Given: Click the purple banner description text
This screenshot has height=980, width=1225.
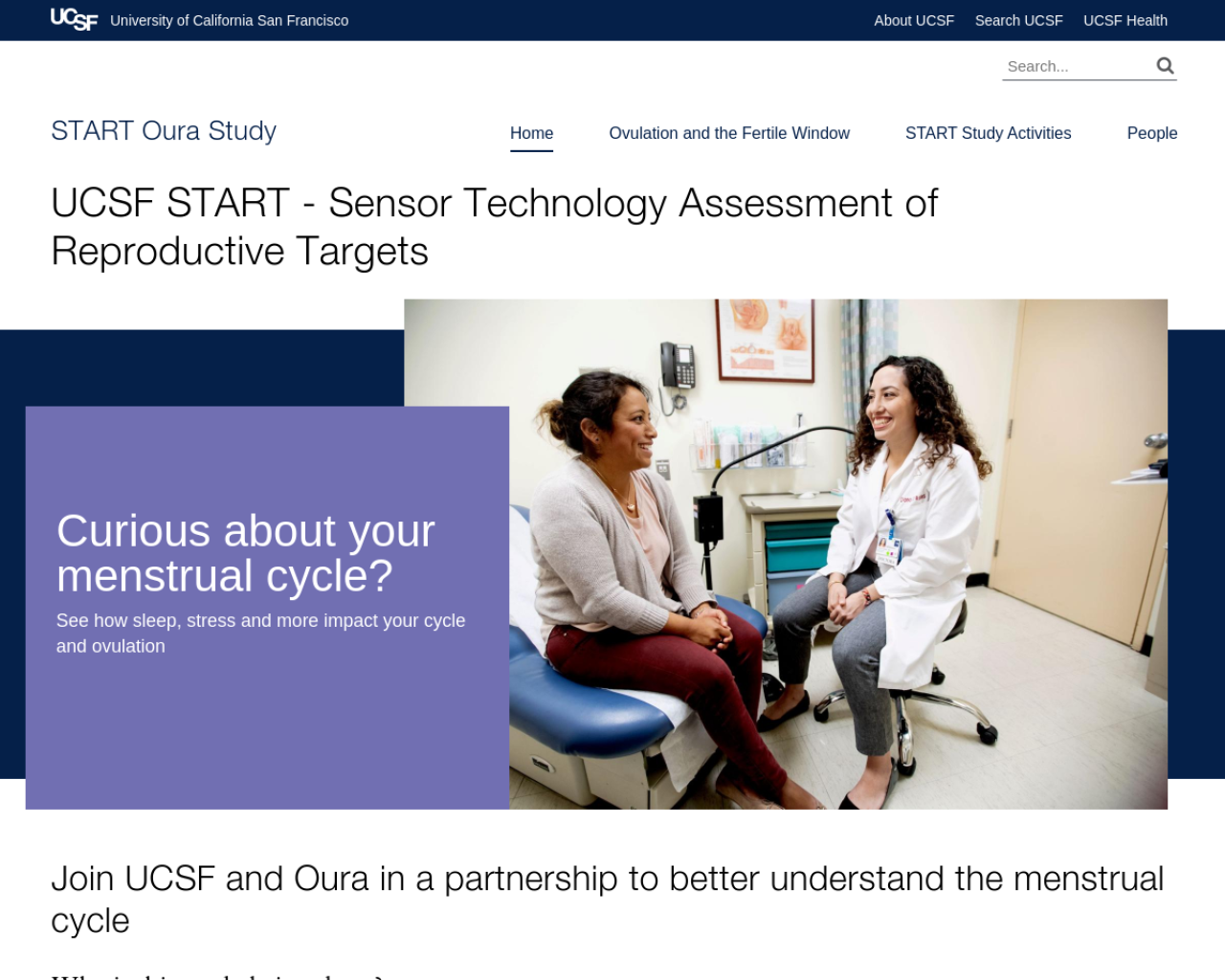Looking at the screenshot, I should pyautogui.click(x=260, y=634).
